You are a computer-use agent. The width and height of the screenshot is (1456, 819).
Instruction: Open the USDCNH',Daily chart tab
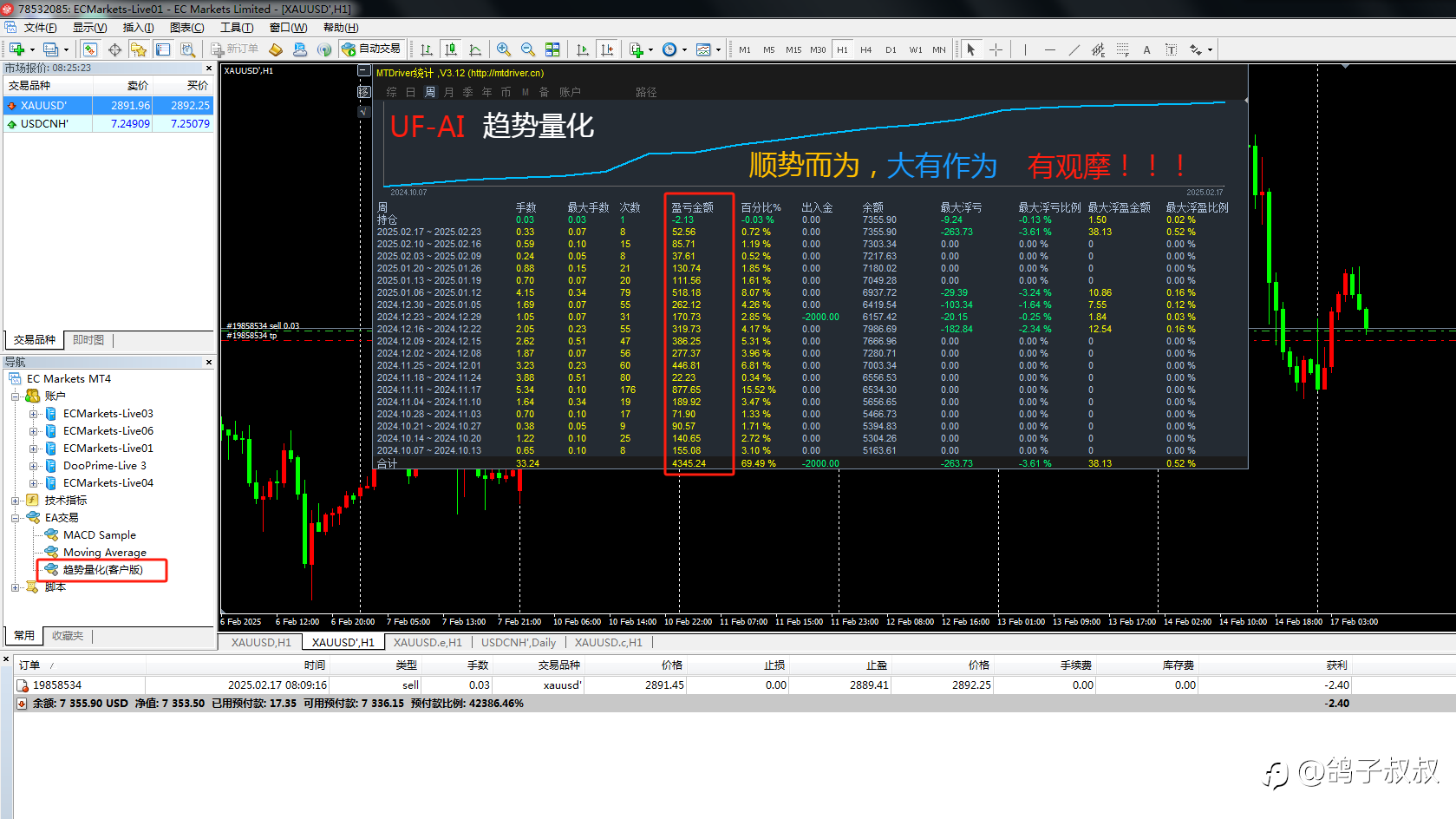tap(518, 643)
